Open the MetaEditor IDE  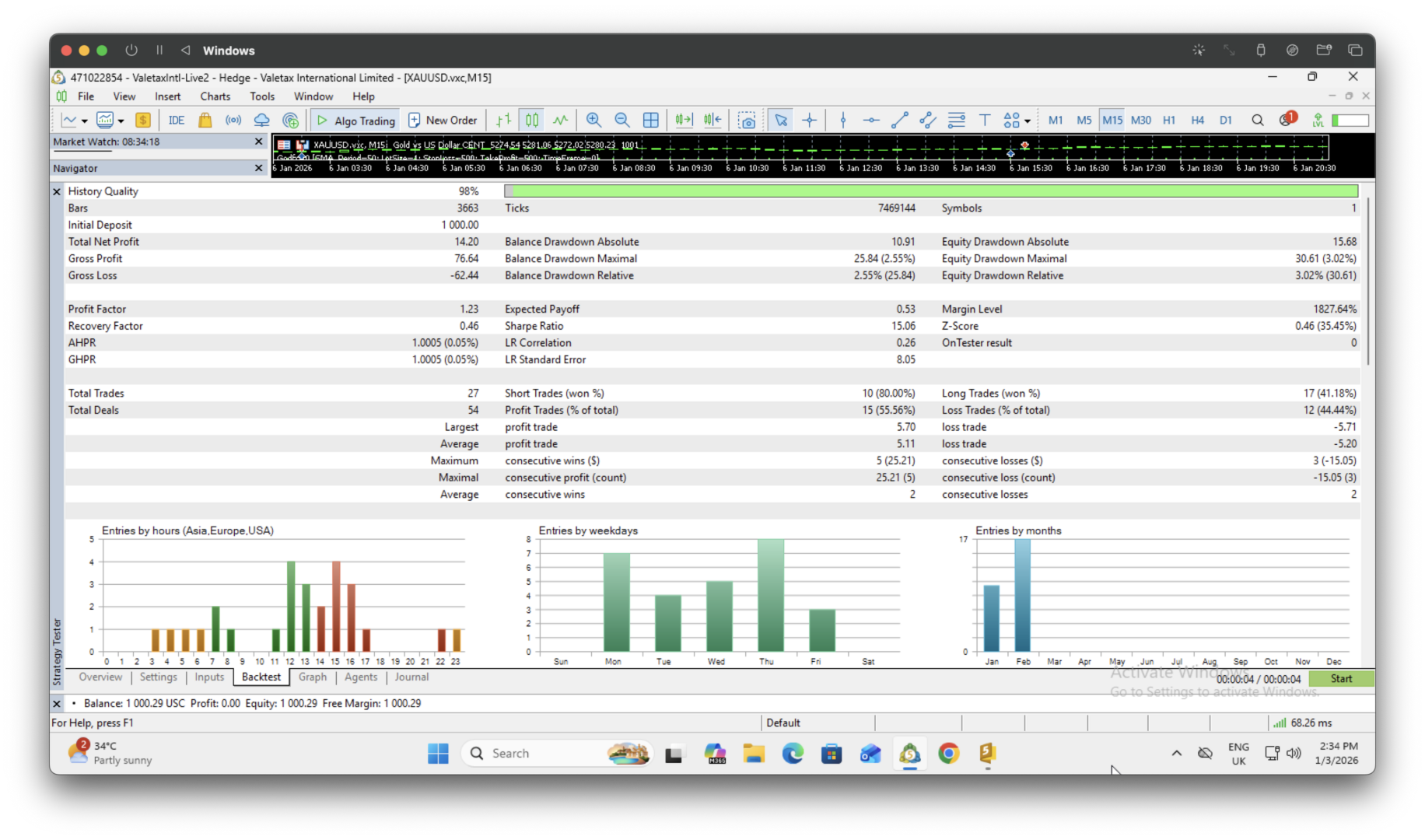177,120
